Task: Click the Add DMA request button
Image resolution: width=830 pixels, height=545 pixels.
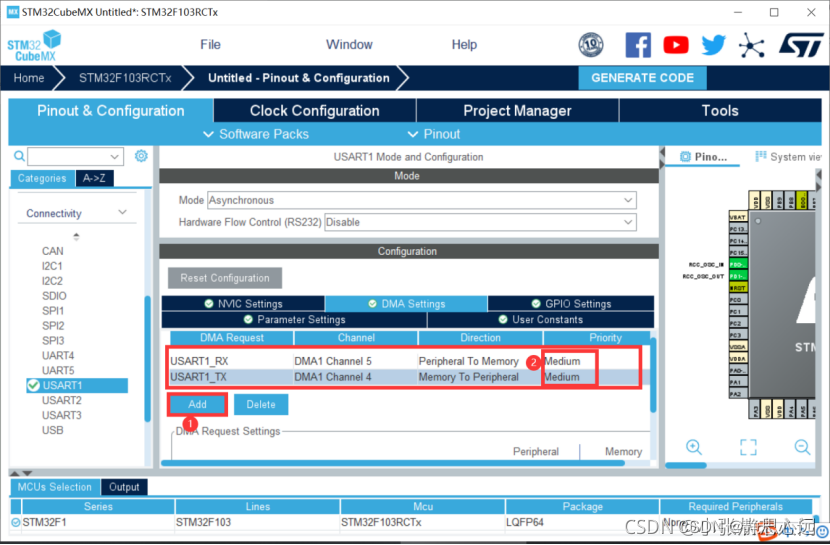Action: [197, 404]
